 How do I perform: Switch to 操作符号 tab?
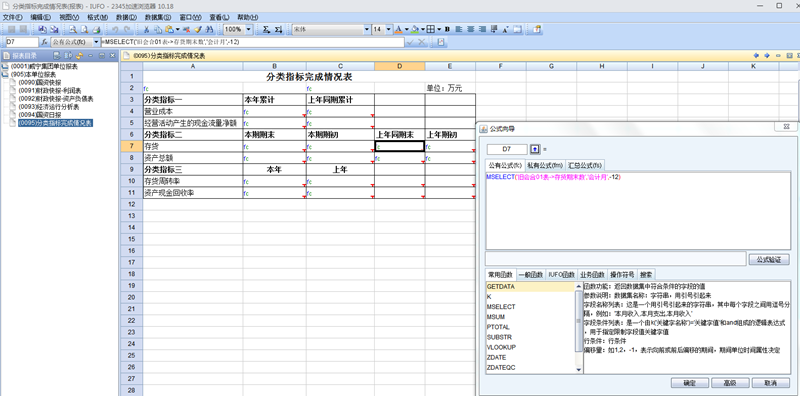coord(622,275)
